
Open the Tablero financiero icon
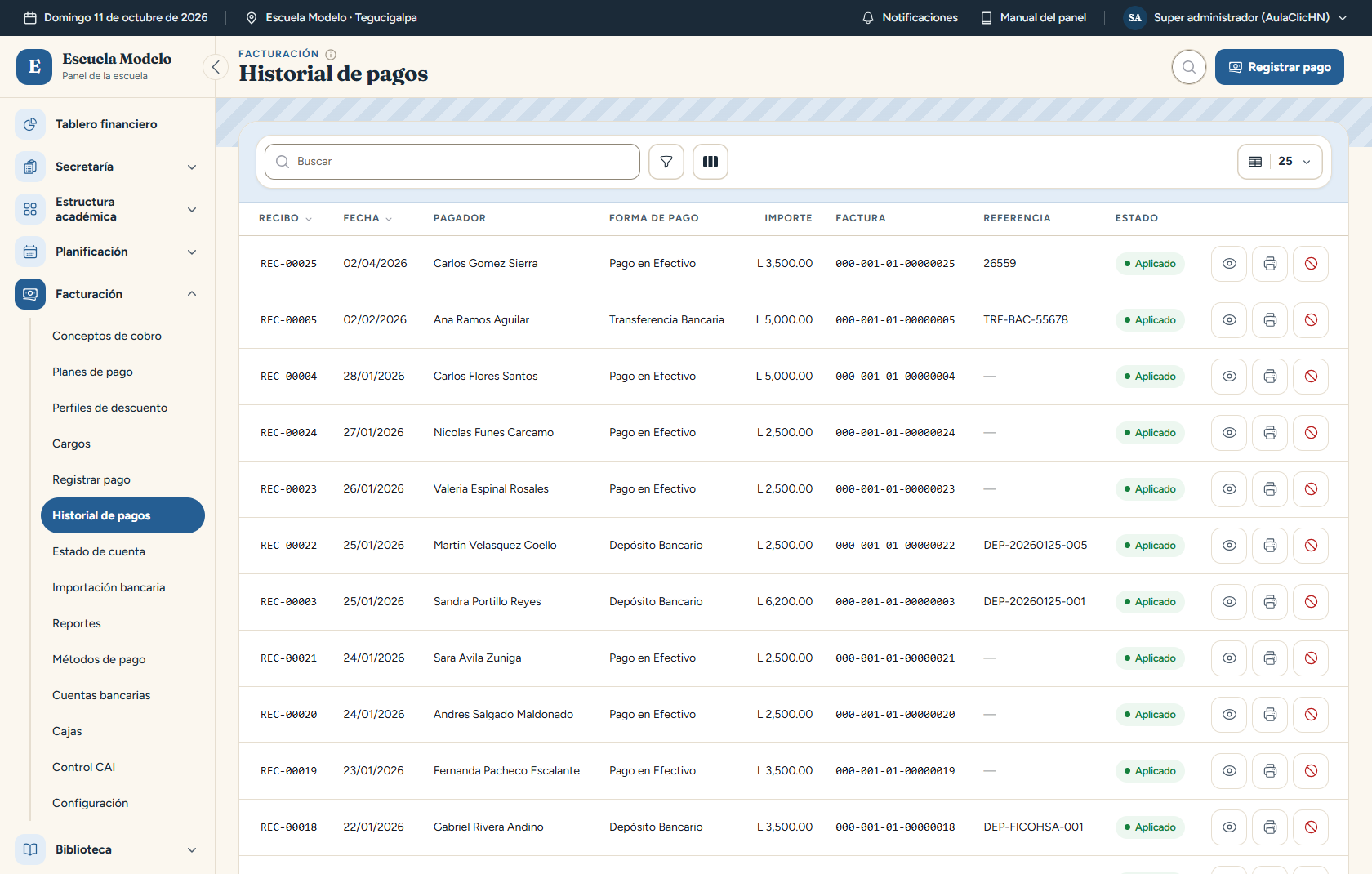[x=30, y=124]
